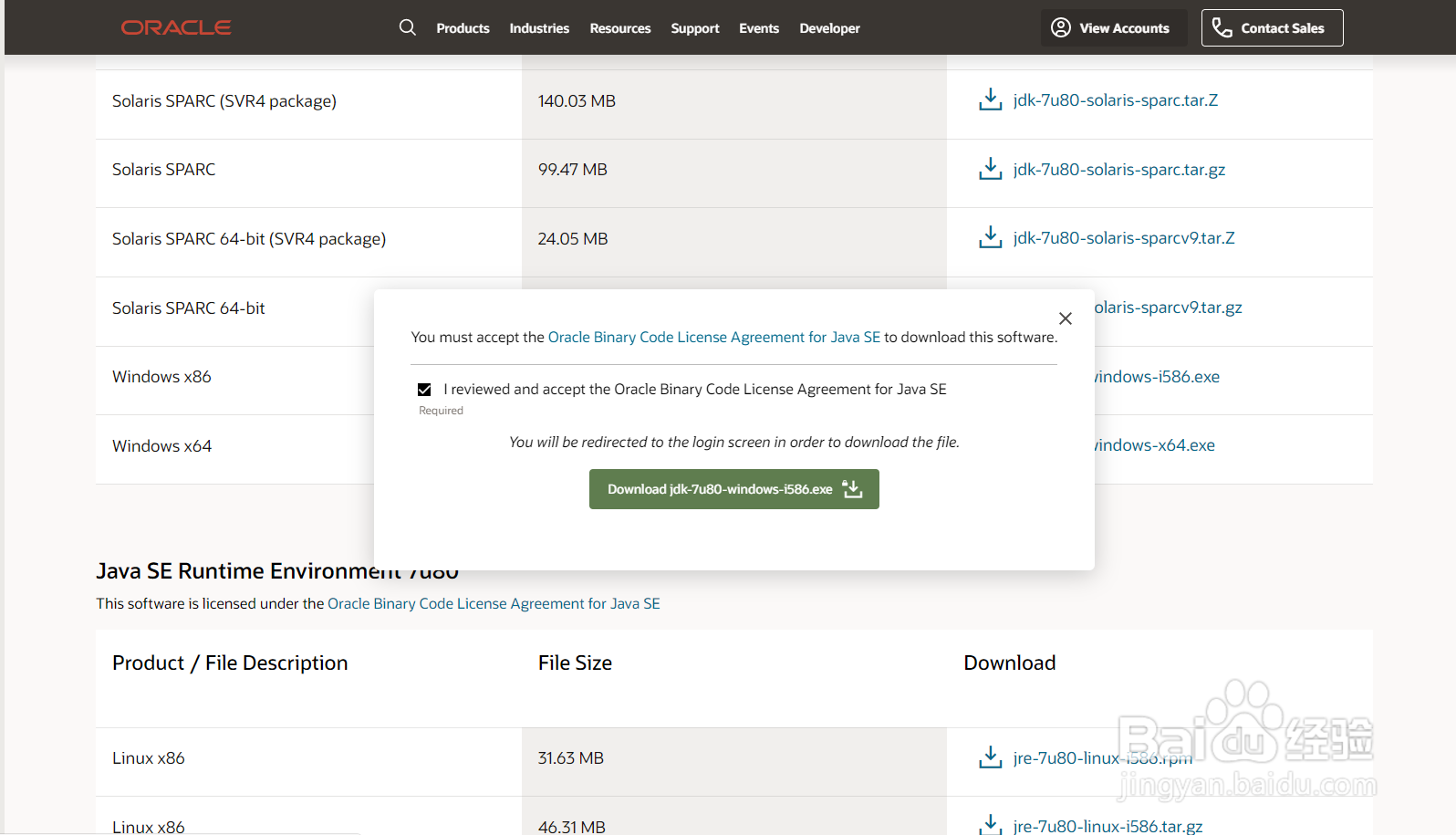Click the View Accounts button
The image size is (1456, 835).
(x=1114, y=27)
